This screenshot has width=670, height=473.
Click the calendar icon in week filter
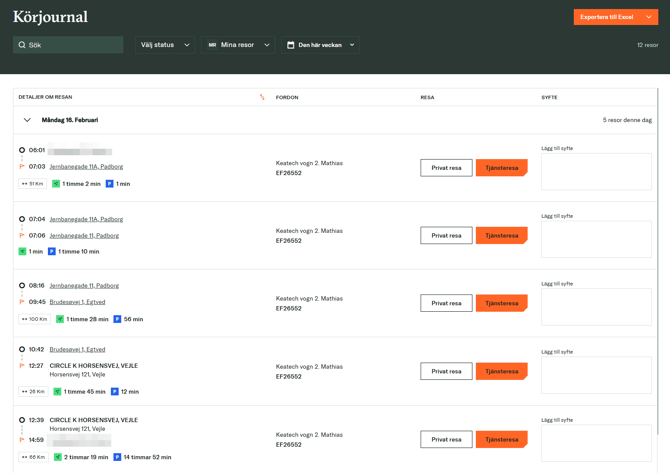[x=291, y=45]
